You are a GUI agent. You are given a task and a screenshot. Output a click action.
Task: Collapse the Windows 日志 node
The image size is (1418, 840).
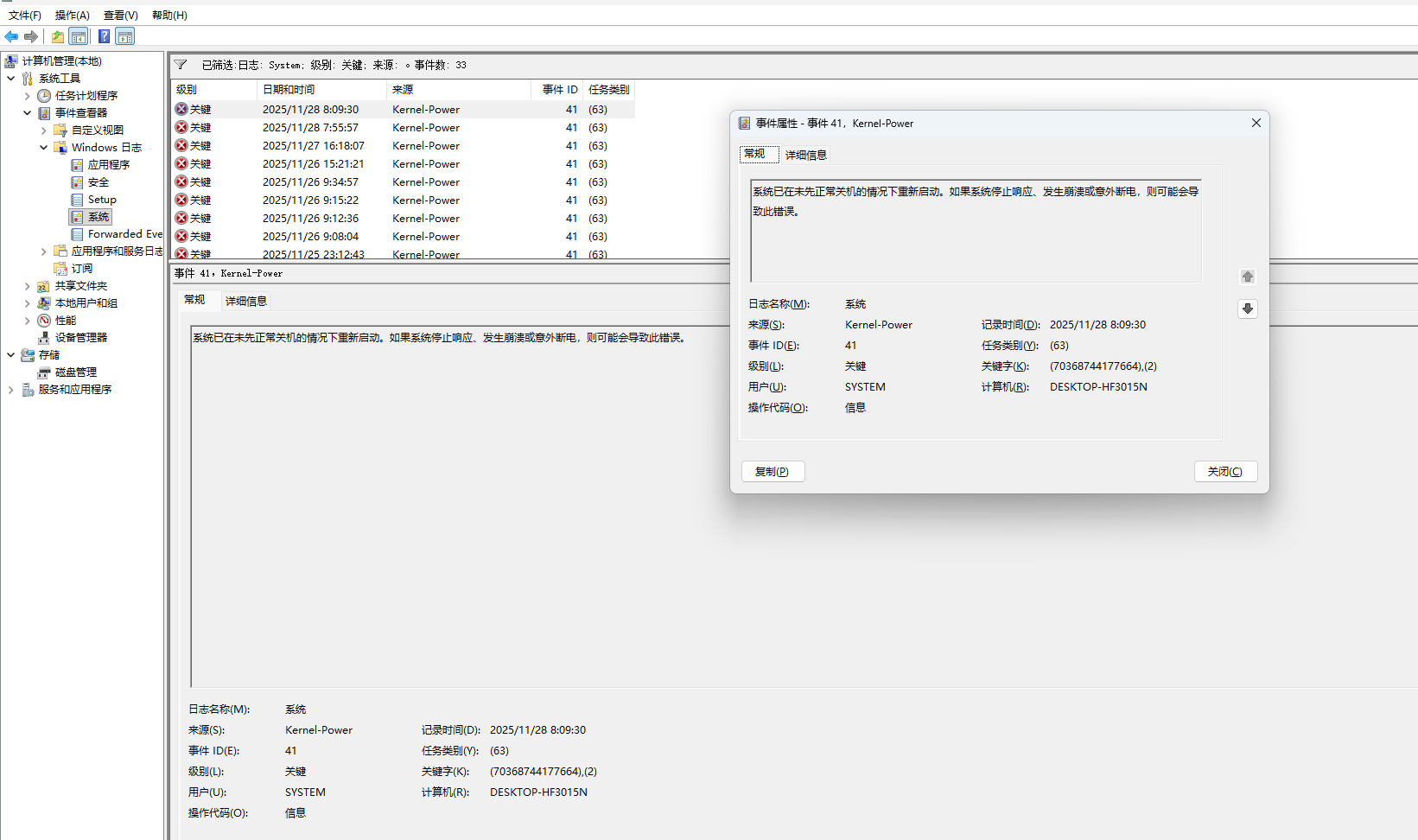(x=43, y=148)
